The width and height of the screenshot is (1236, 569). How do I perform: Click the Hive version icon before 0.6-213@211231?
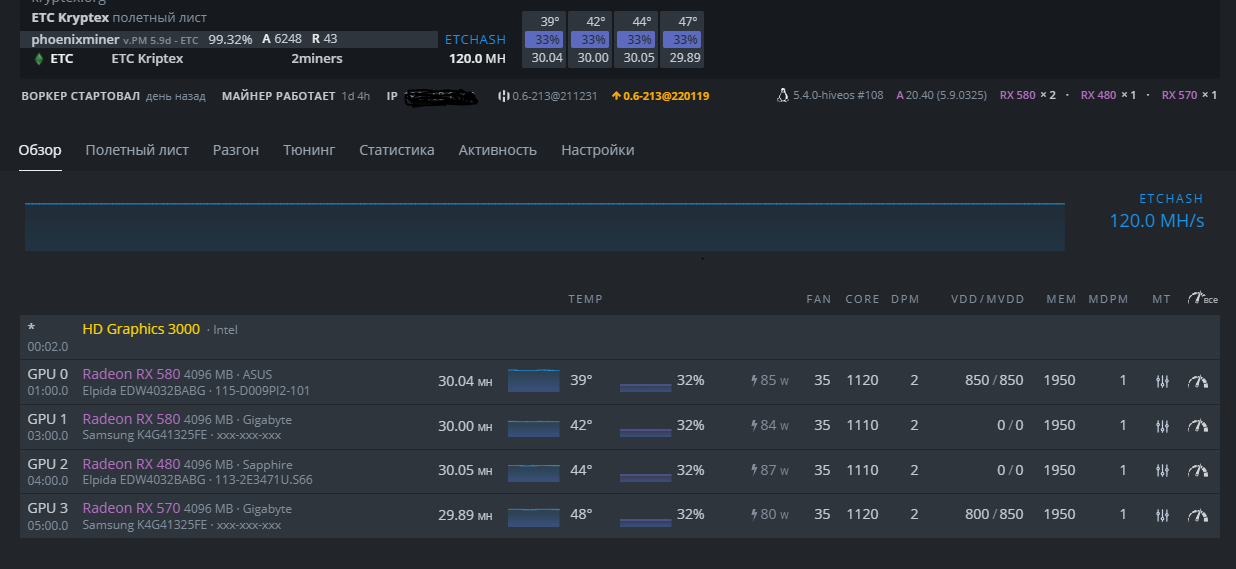[x=503, y=96]
